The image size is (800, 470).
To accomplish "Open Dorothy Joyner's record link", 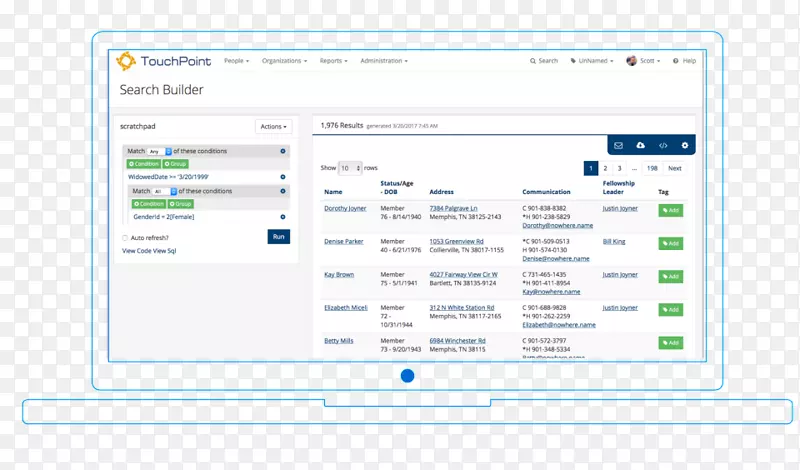I will 345,209.
